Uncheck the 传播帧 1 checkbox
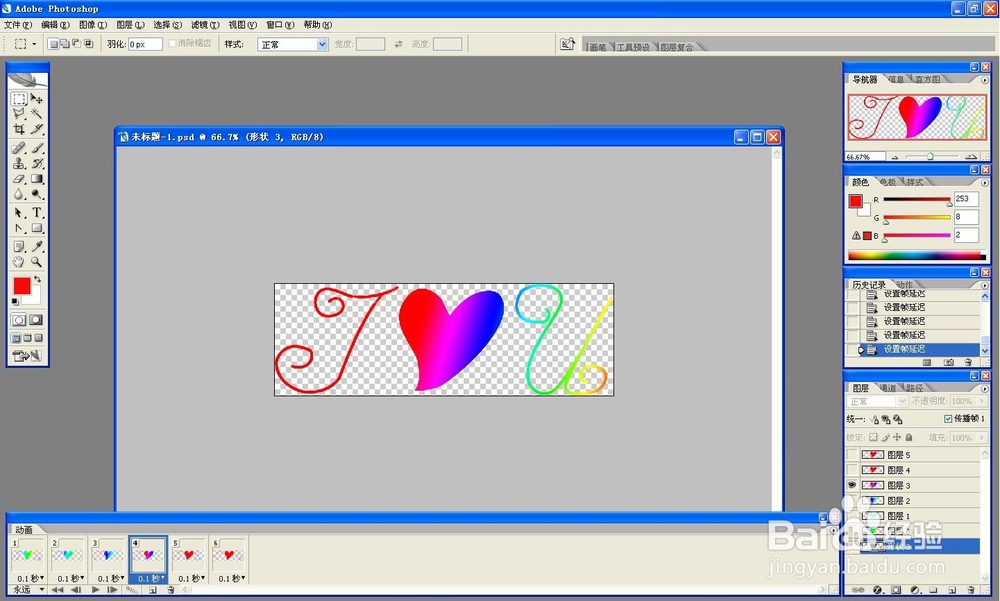1000x601 pixels. tap(949, 418)
